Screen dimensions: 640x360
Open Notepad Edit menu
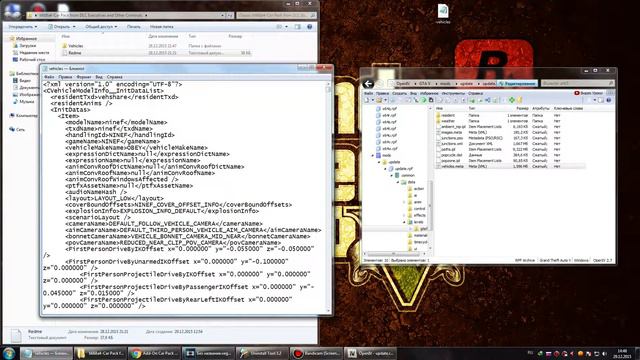(x=65, y=77)
